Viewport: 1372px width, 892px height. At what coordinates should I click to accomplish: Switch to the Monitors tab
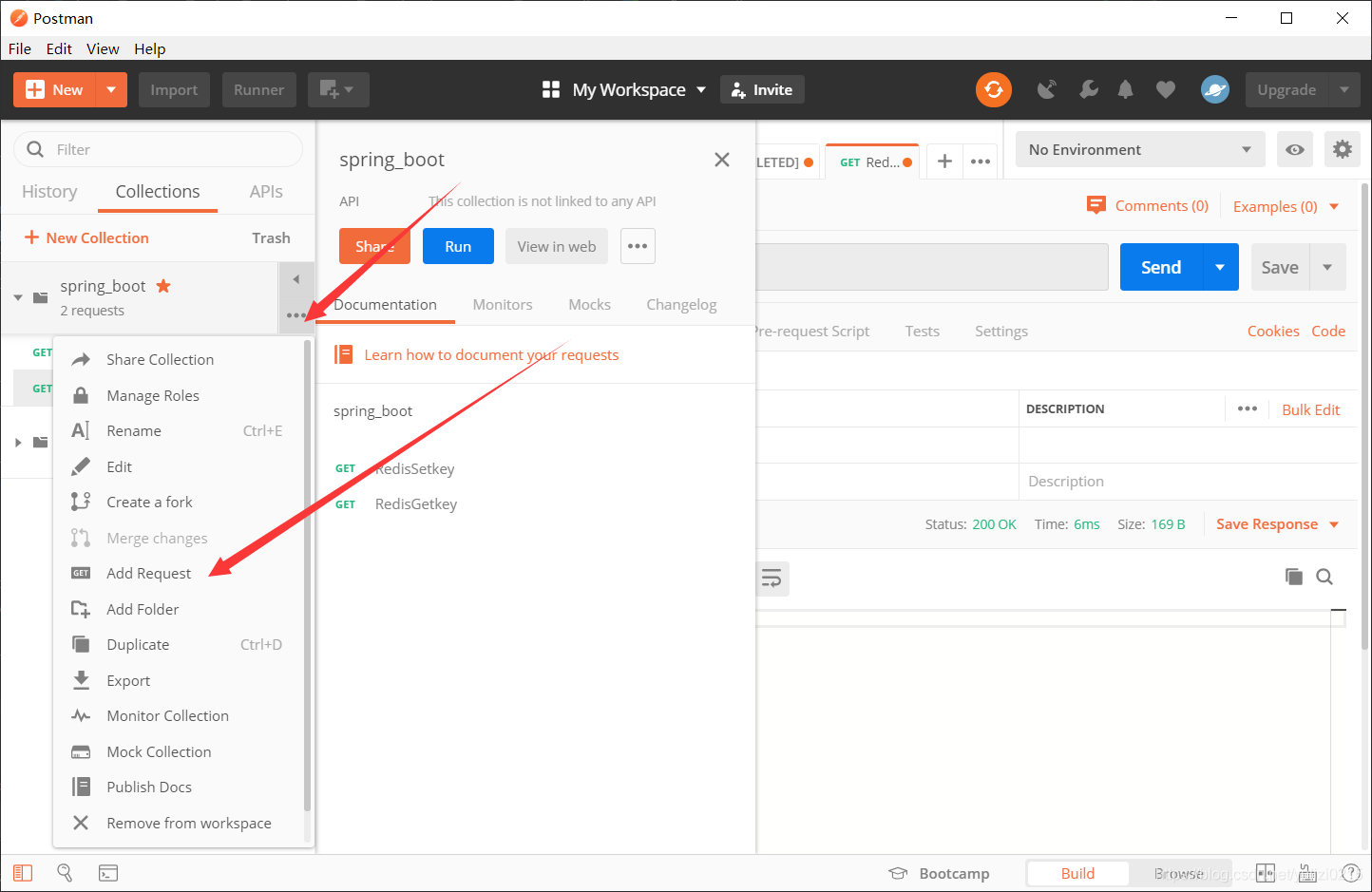click(502, 304)
